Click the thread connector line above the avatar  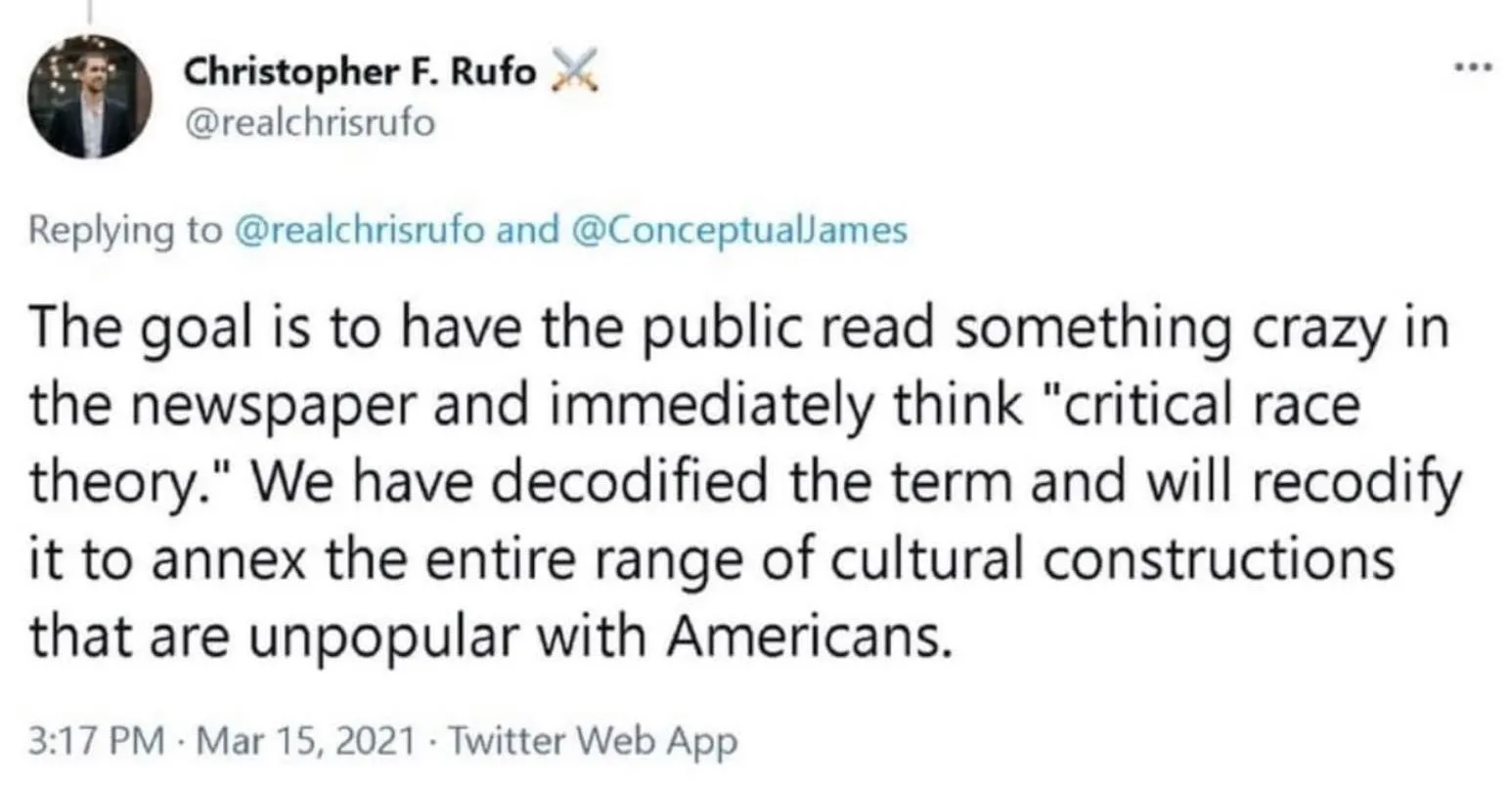click(90, 10)
